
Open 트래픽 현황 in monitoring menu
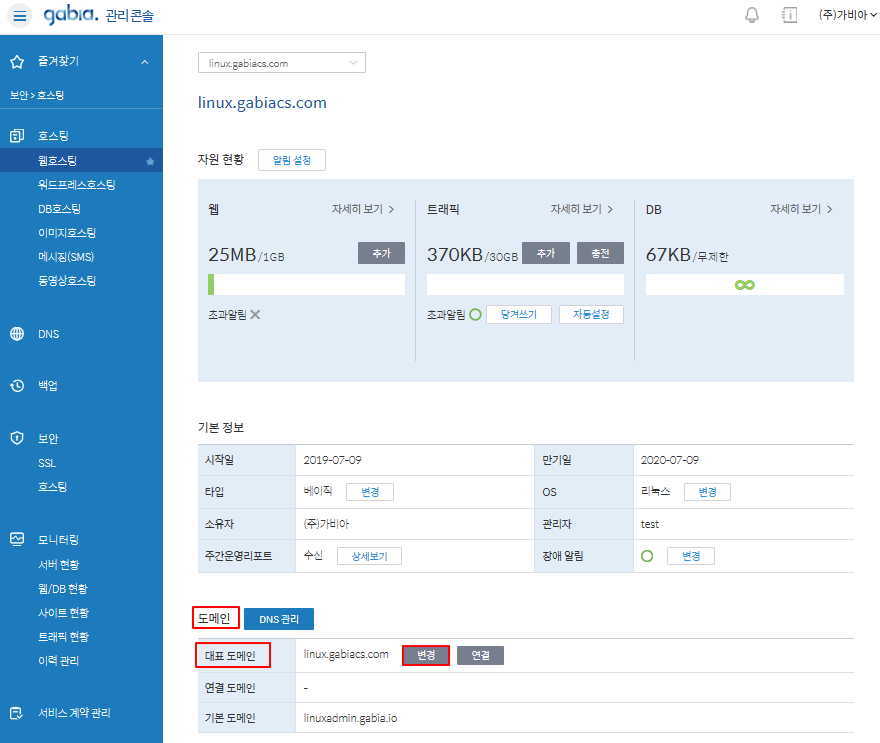point(63,637)
